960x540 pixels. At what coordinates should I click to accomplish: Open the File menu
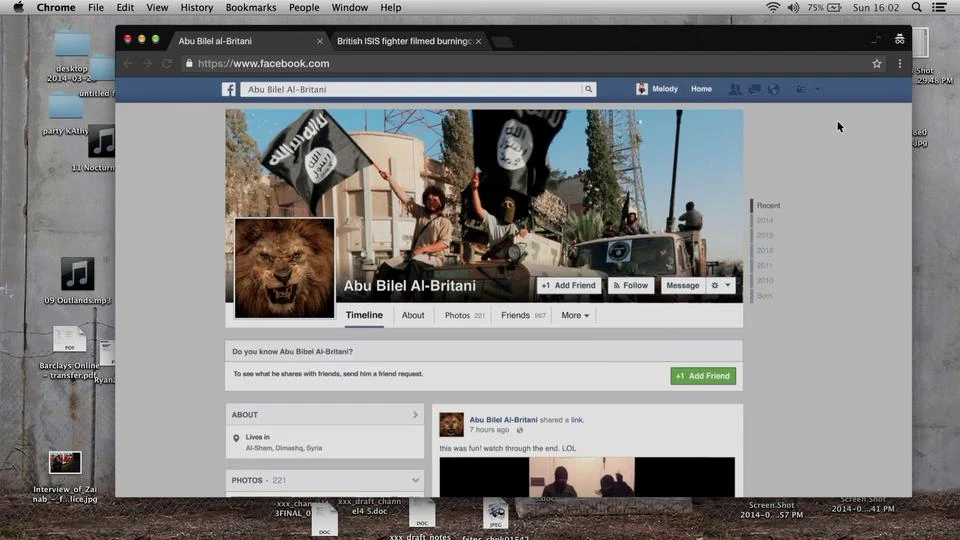click(x=96, y=7)
